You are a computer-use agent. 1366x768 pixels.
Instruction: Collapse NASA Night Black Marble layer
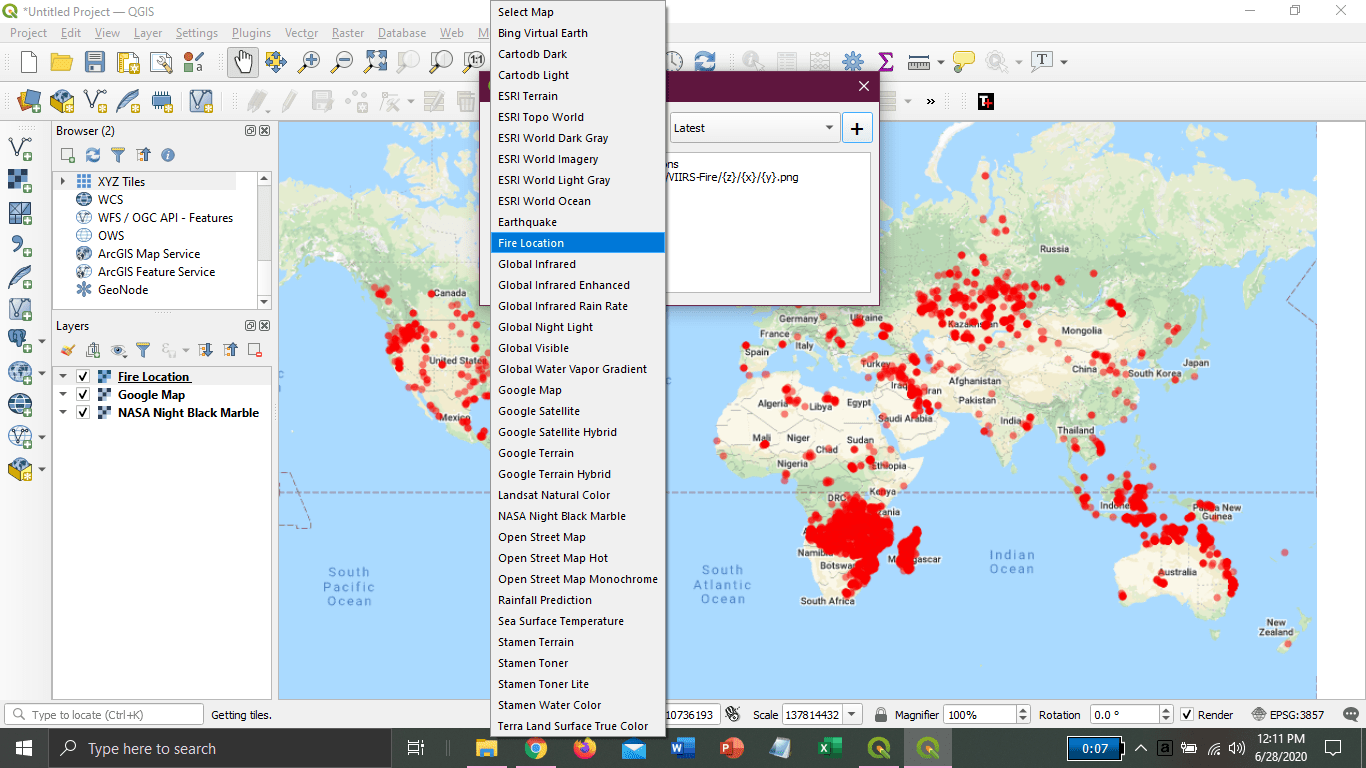pos(63,413)
